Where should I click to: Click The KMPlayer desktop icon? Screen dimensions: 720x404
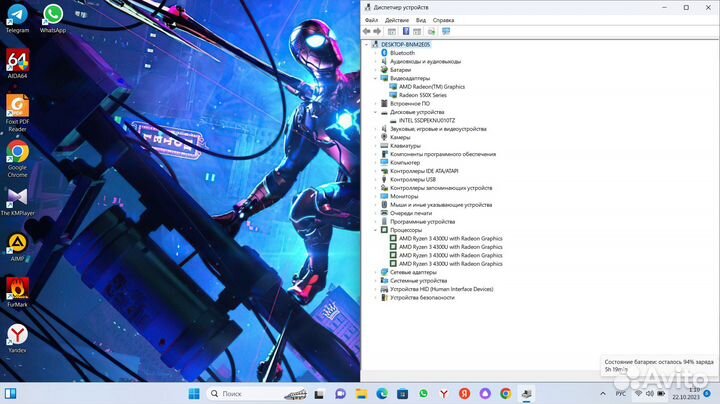(17, 202)
